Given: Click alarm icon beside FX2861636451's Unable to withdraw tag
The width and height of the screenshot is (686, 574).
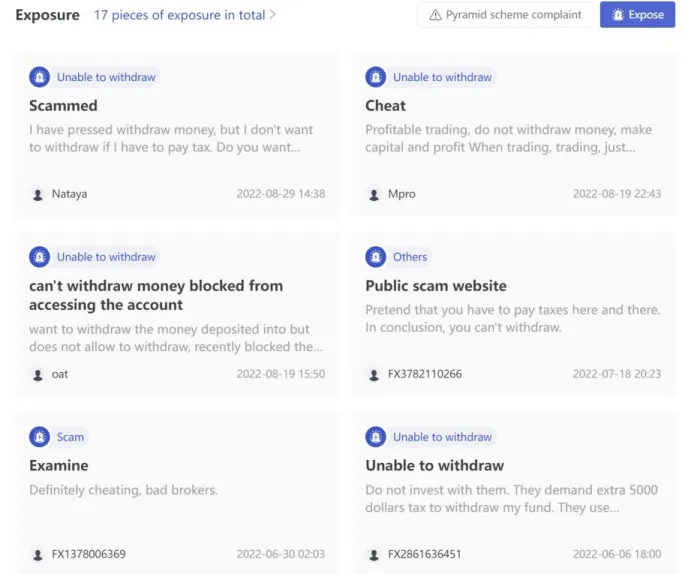Looking at the screenshot, I should (375, 437).
